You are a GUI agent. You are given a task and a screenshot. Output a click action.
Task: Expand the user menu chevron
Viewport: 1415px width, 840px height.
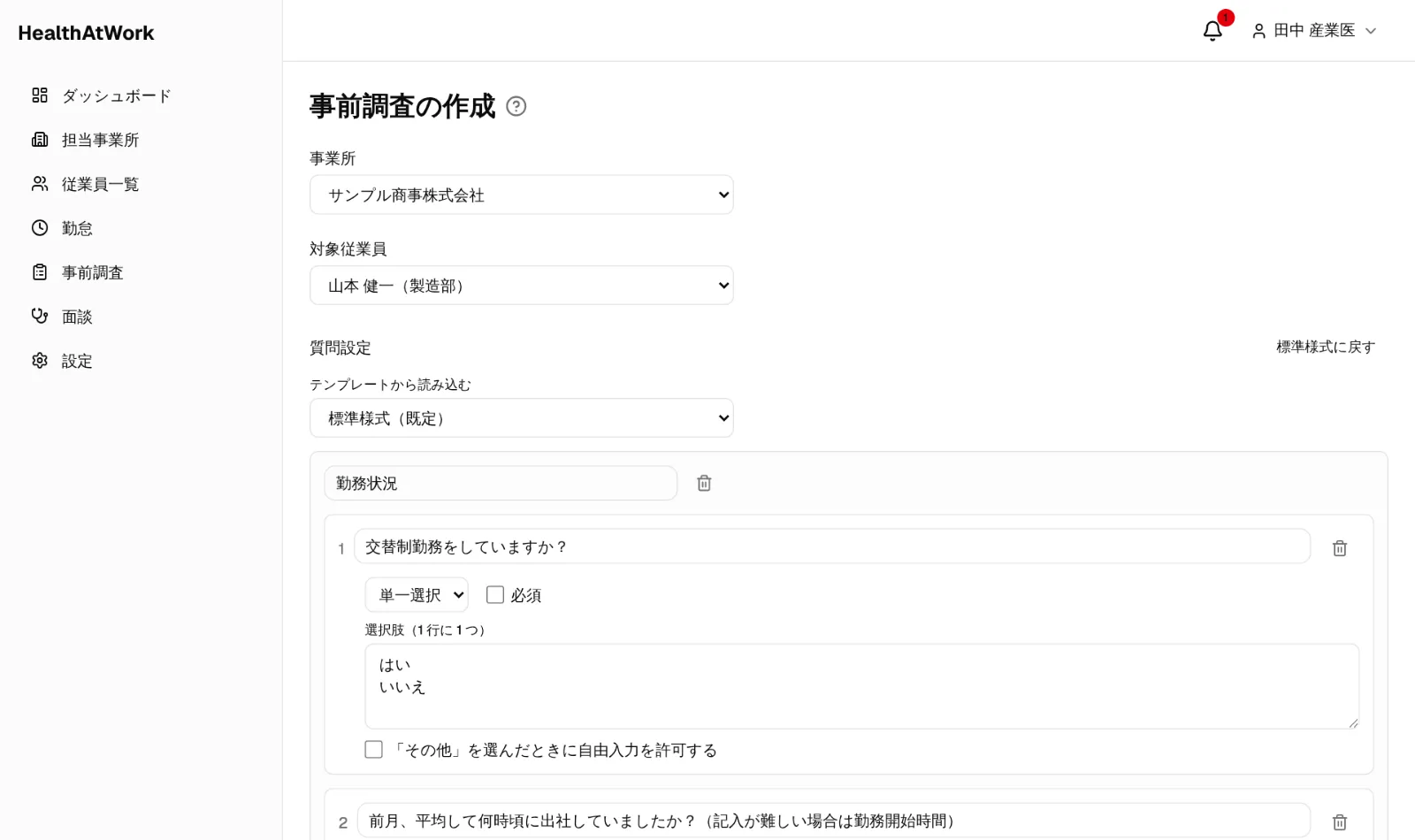point(1371,31)
